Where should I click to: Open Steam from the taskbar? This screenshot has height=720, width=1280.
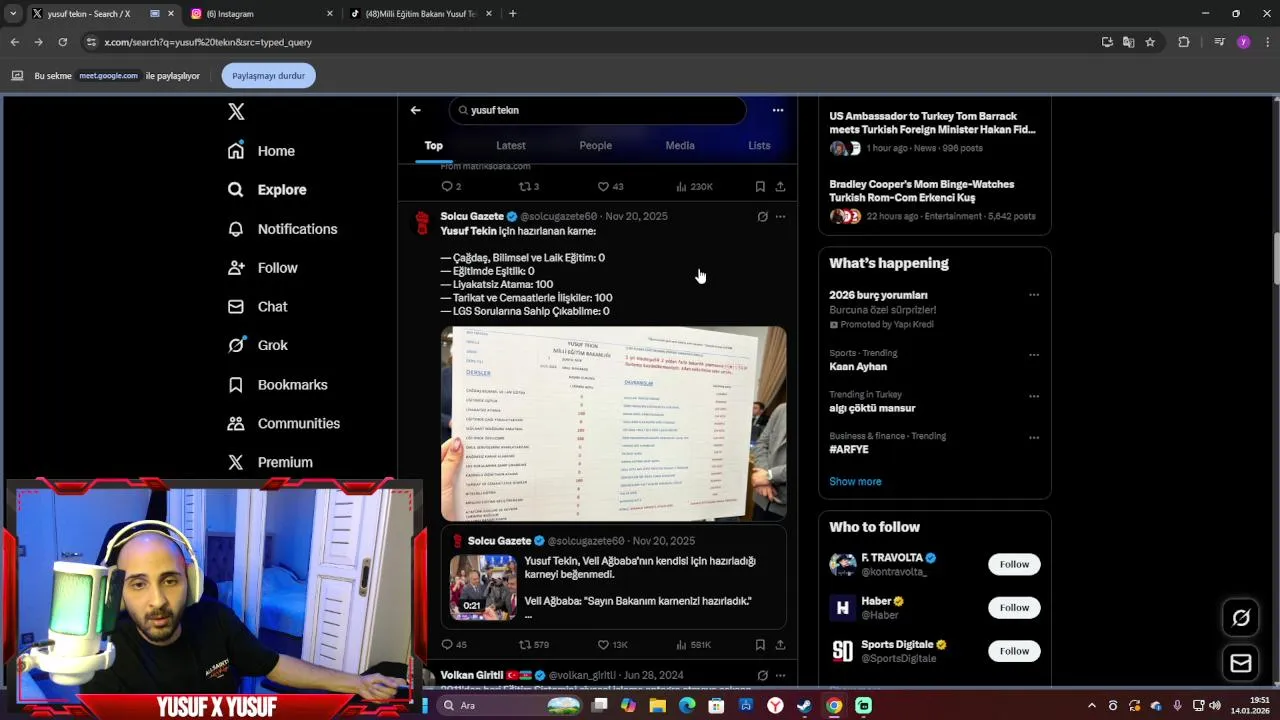coord(804,706)
